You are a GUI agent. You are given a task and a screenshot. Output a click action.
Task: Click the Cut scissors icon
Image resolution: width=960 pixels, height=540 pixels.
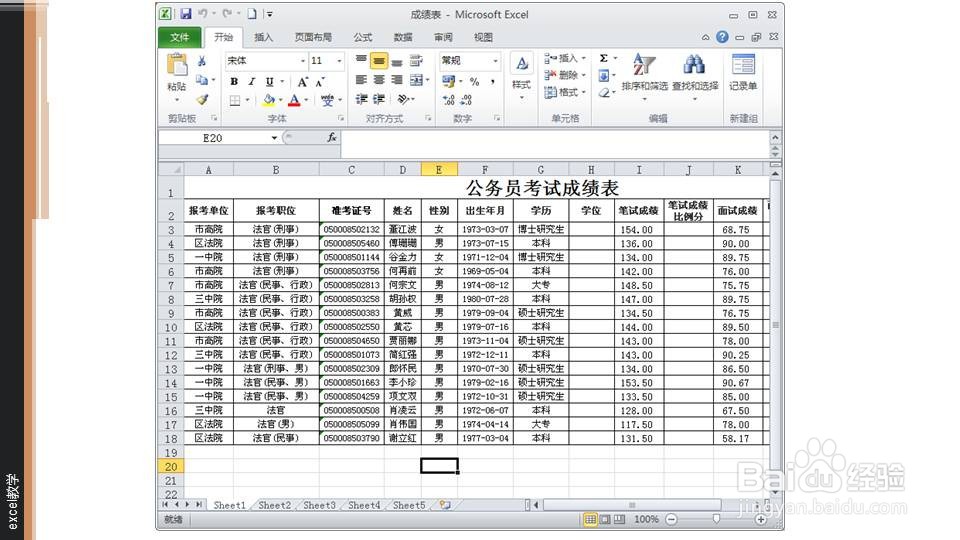(202, 61)
